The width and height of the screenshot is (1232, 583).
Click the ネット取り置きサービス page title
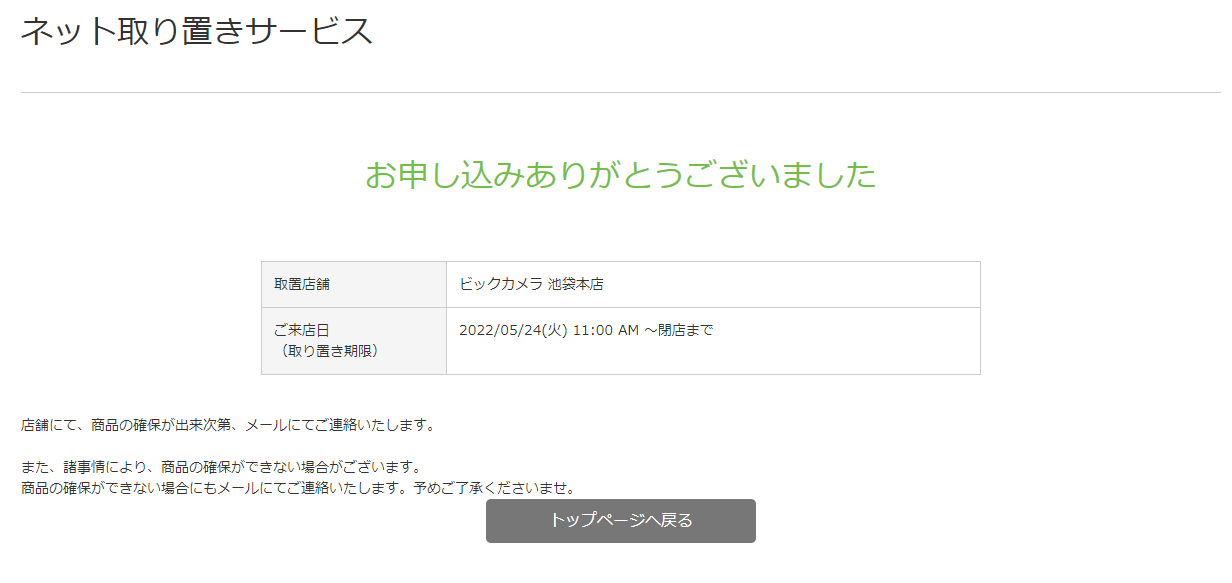pos(197,31)
